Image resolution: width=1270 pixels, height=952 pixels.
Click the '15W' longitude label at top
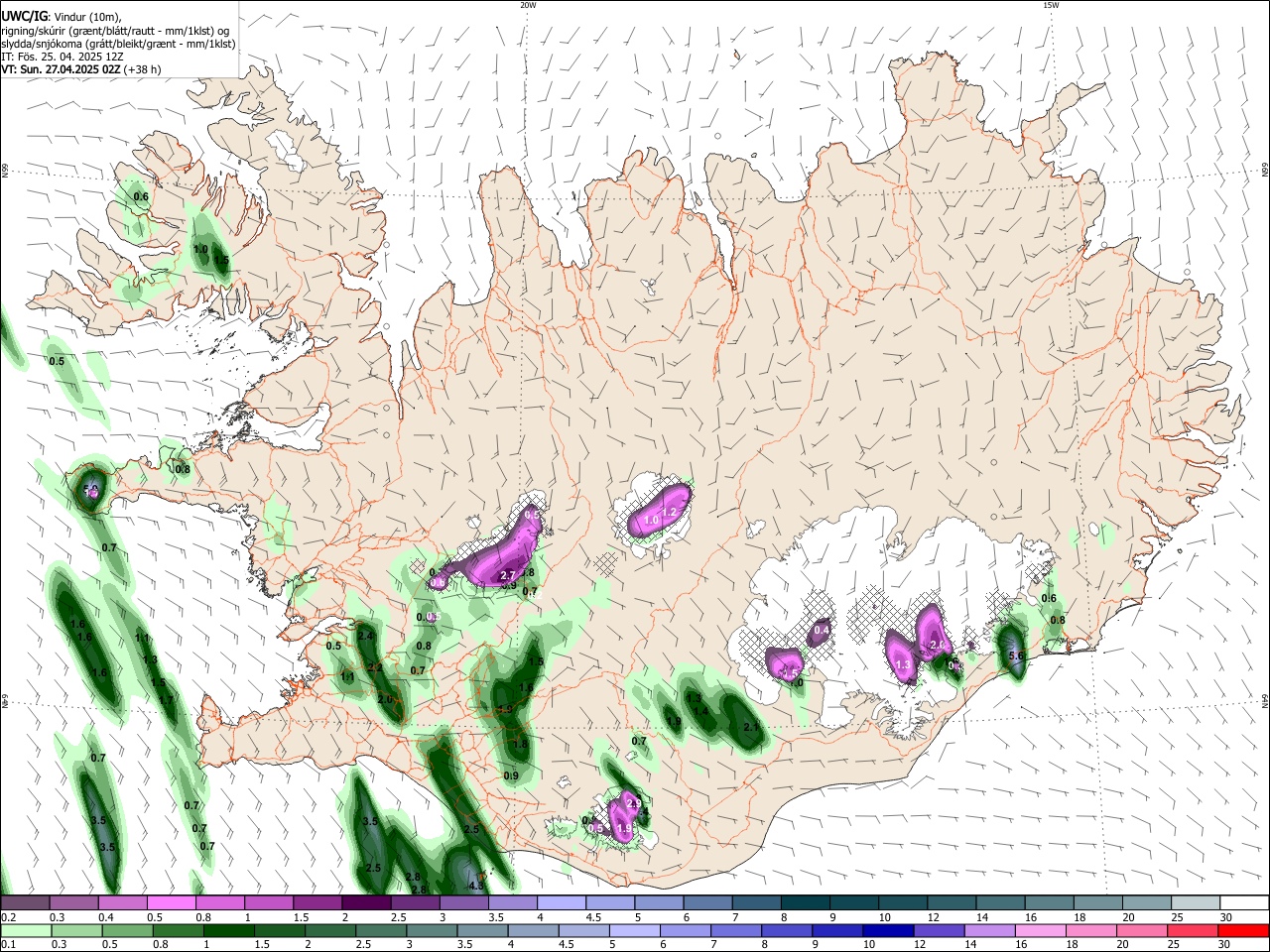pos(1051,5)
